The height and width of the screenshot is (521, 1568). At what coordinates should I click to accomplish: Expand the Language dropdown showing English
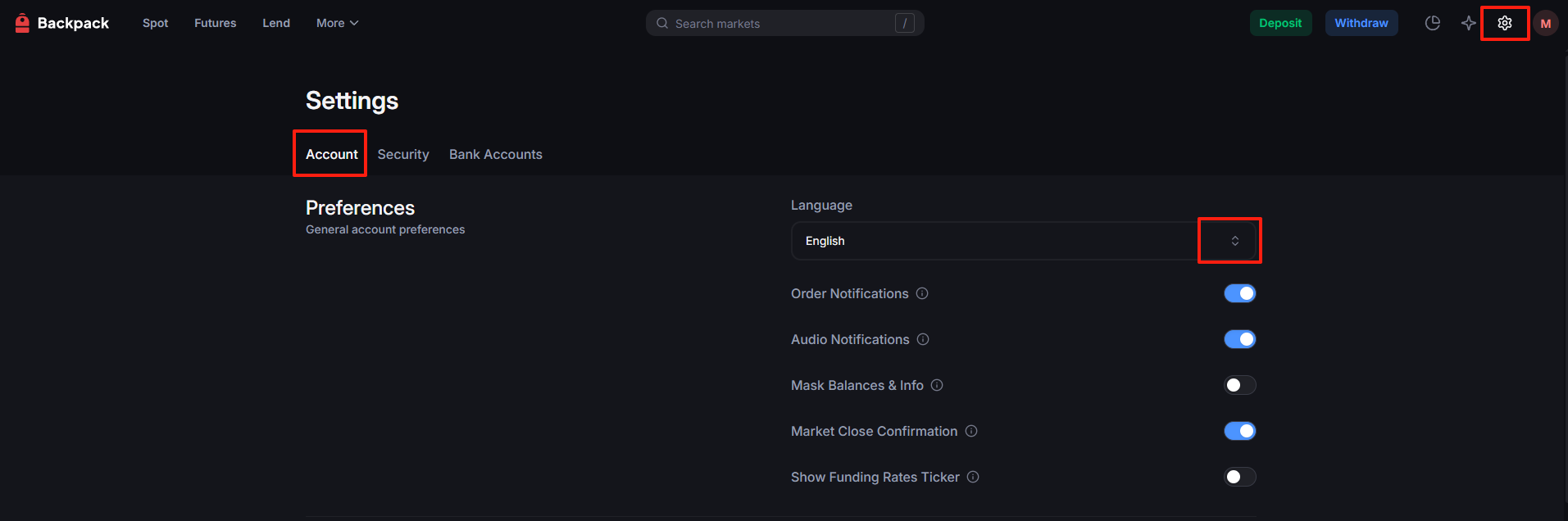coord(1023,241)
